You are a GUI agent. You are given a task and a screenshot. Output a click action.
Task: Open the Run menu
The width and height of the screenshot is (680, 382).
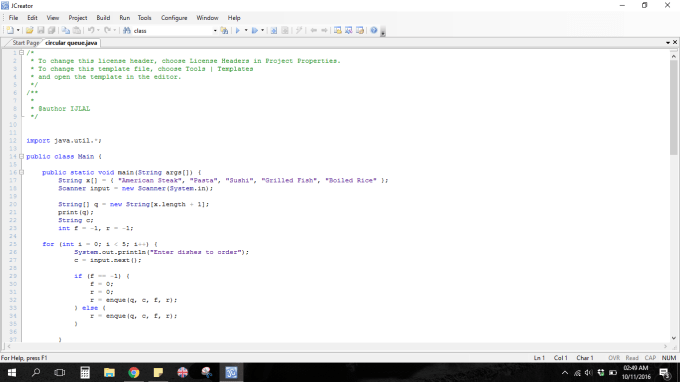point(124,18)
